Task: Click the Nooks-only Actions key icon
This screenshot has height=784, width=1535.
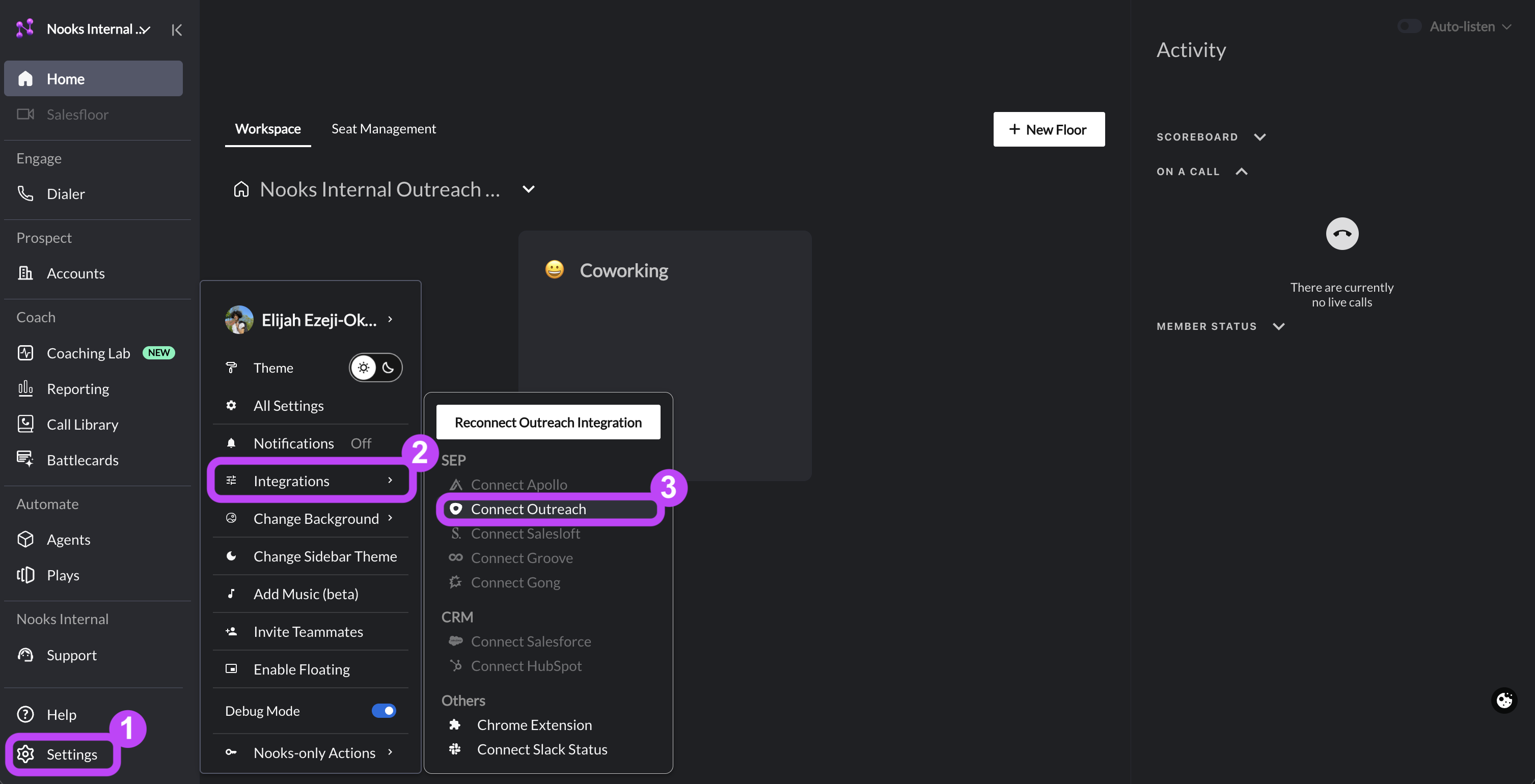Action: [x=231, y=752]
